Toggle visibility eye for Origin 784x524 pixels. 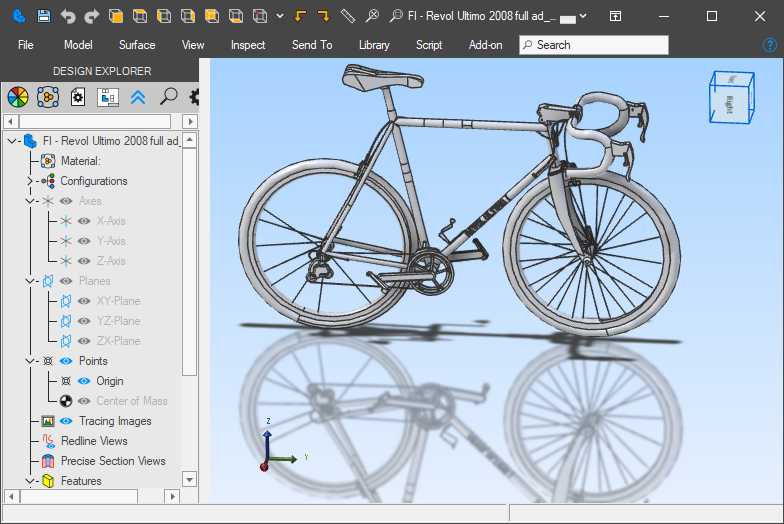tap(84, 381)
